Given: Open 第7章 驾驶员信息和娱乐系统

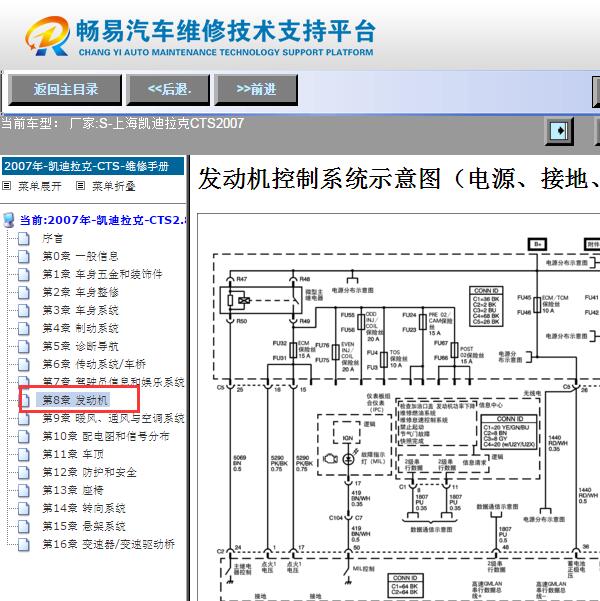Looking at the screenshot, I should 113,382.
